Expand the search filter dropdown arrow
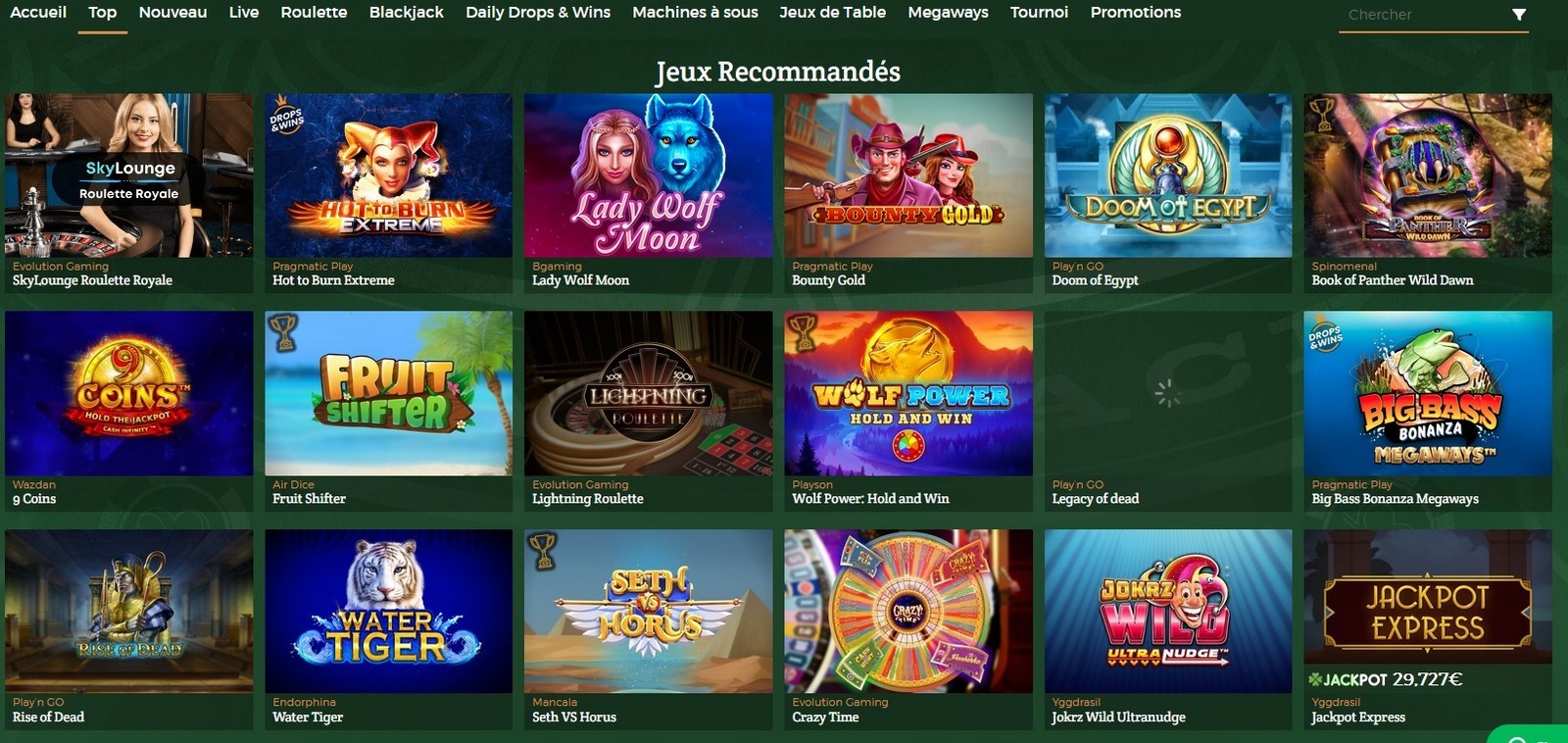Screen dimensions: 1568x743 point(1518,15)
